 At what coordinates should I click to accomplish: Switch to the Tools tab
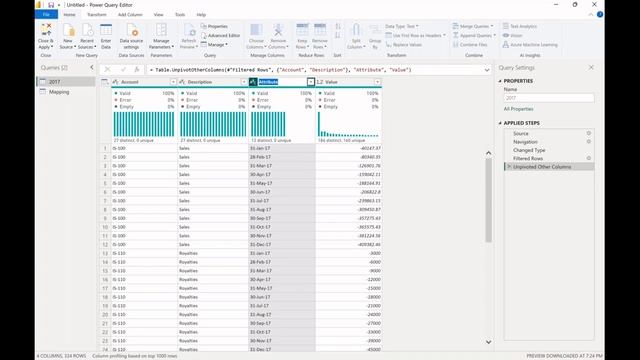coord(180,15)
